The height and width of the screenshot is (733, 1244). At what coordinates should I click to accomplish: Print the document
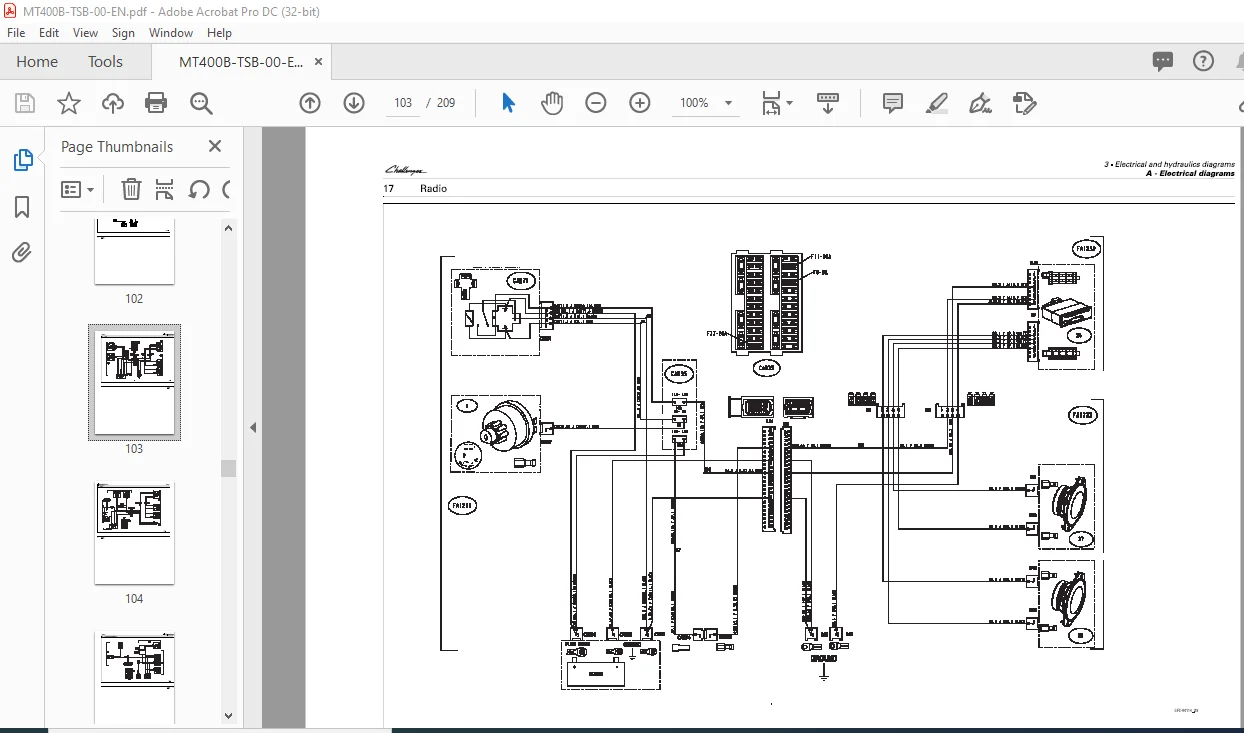coord(156,103)
